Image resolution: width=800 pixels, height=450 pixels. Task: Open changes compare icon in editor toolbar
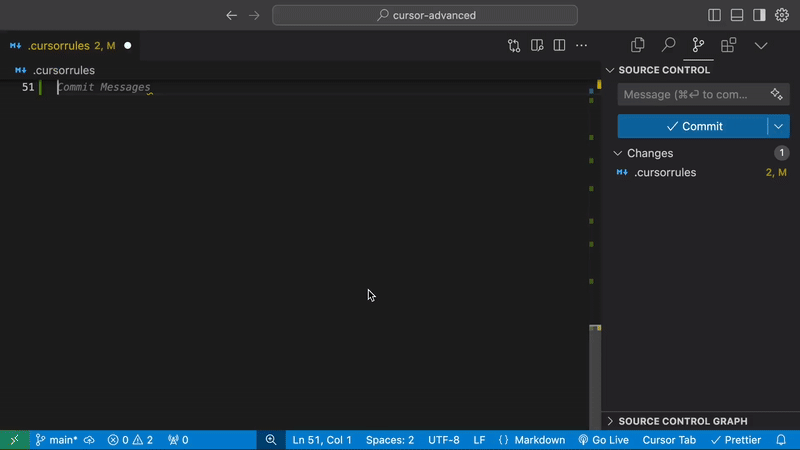pyautogui.click(x=514, y=46)
